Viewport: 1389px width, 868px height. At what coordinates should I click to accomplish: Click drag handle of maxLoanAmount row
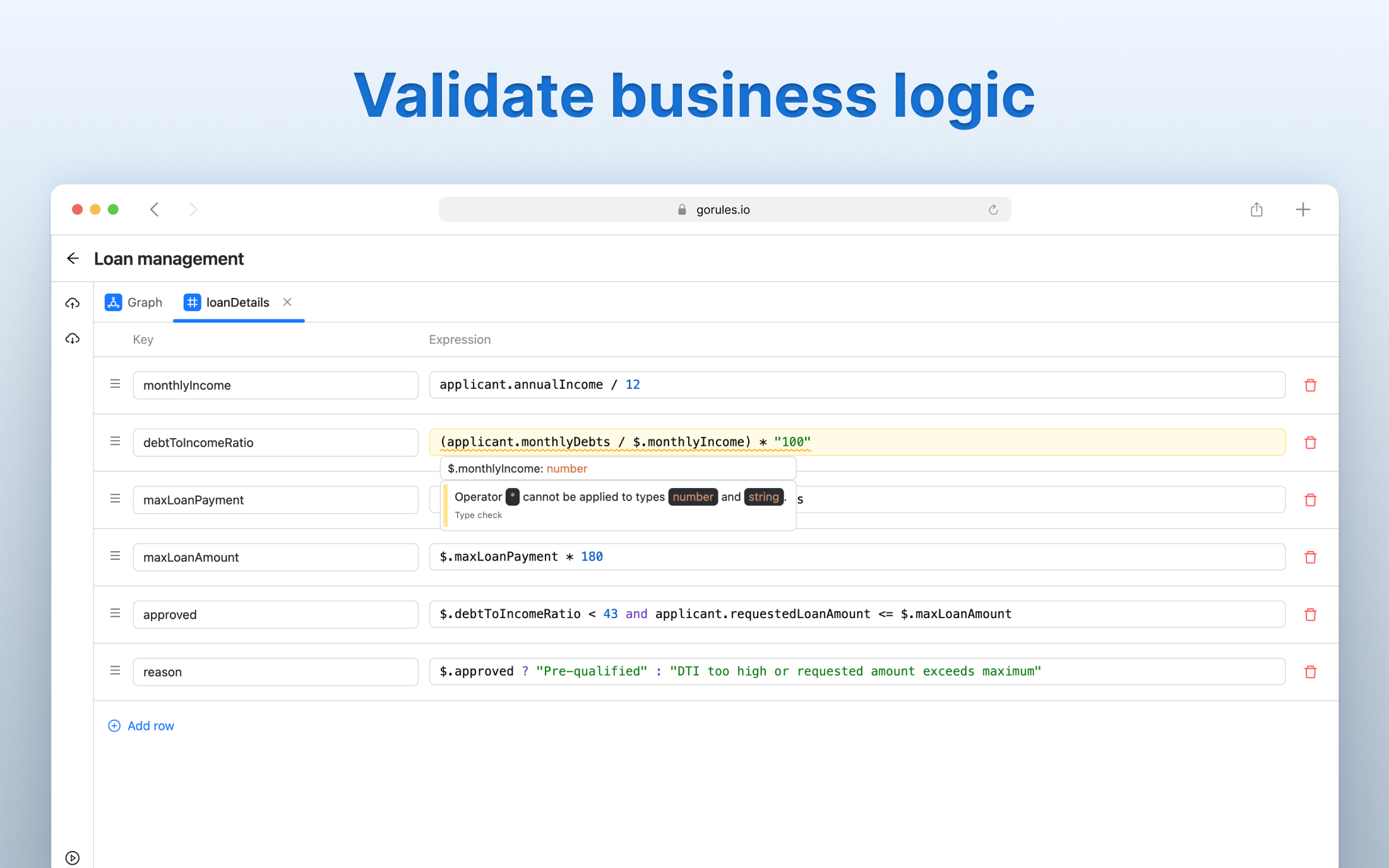[115, 556]
